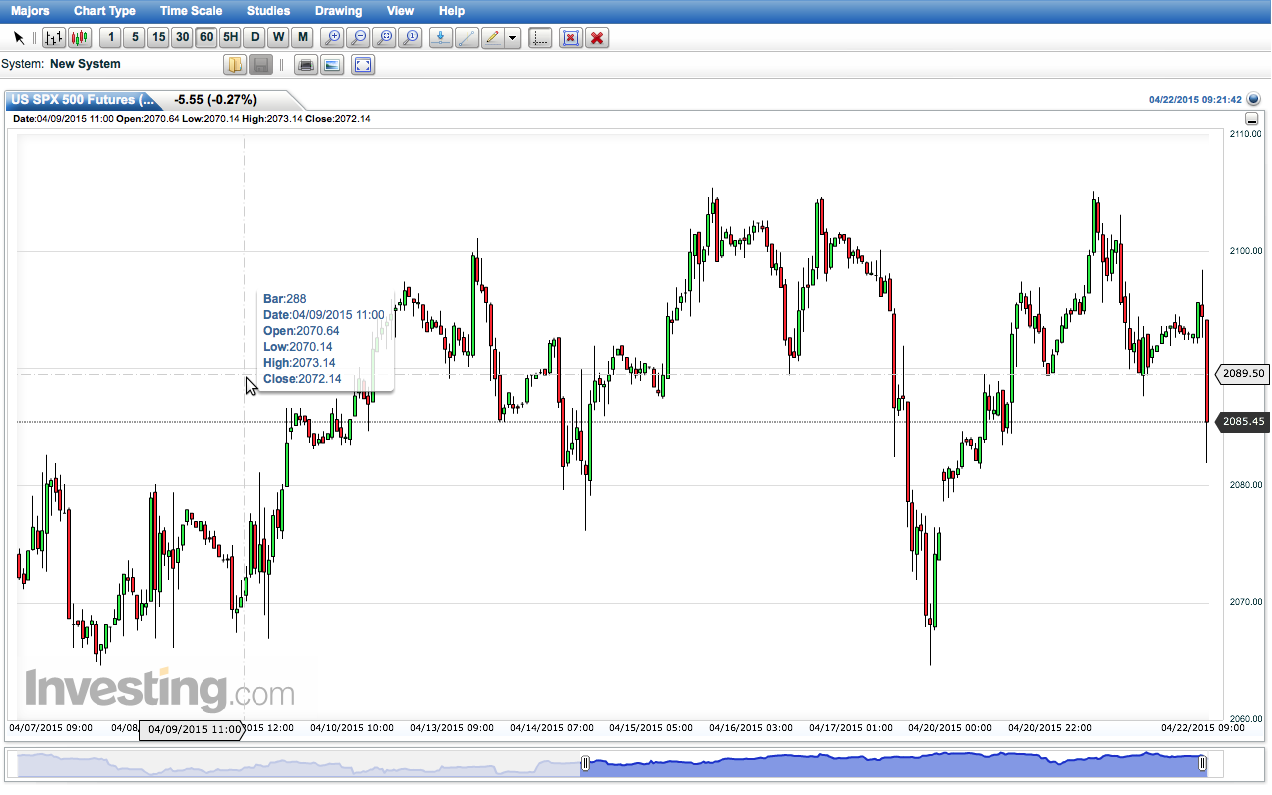Viewport: 1272px width, 795px height.
Task: Remove all drawings with red X
Action: click(x=597, y=38)
